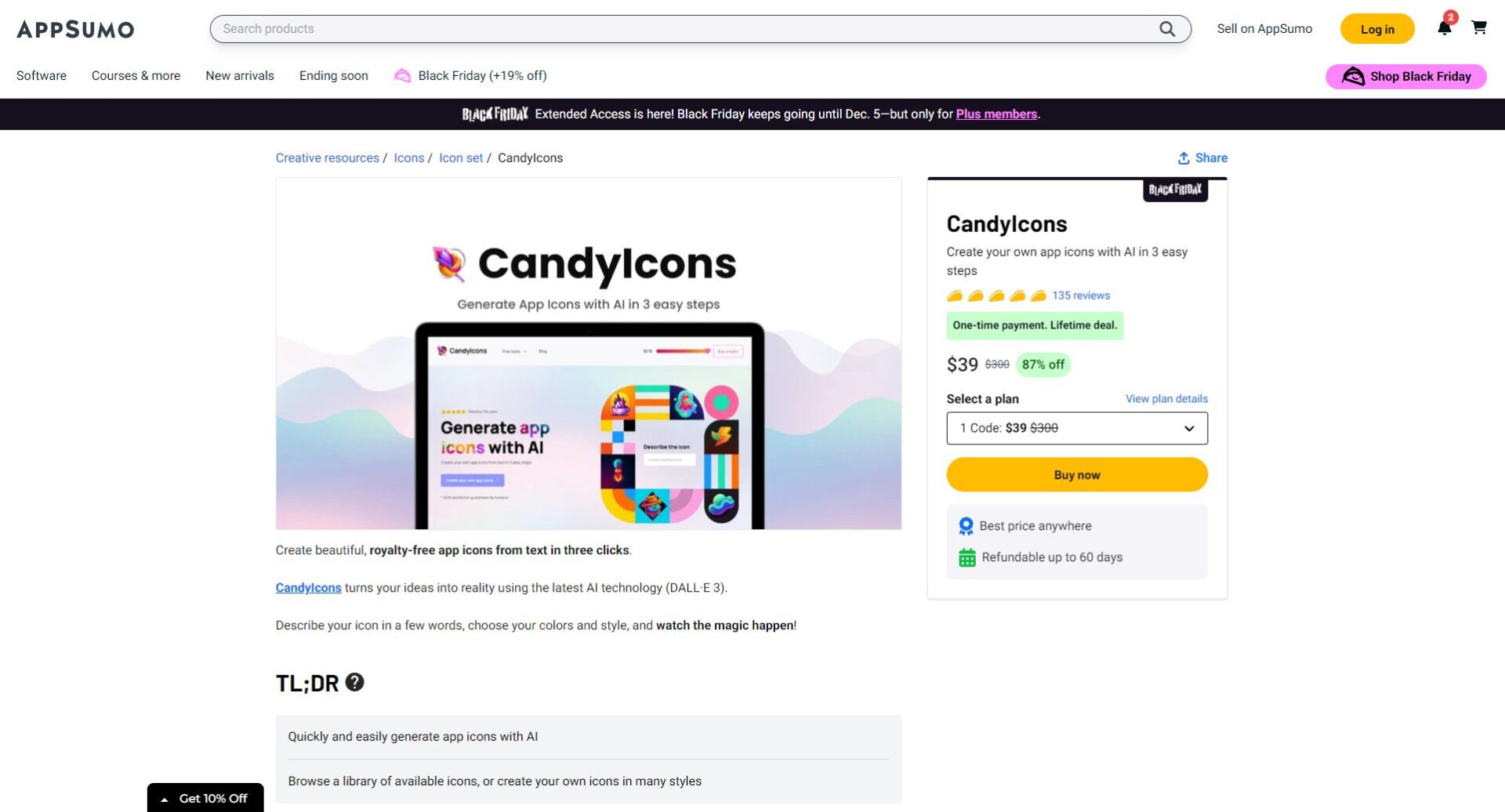Click the taco star rating icons

click(x=996, y=295)
